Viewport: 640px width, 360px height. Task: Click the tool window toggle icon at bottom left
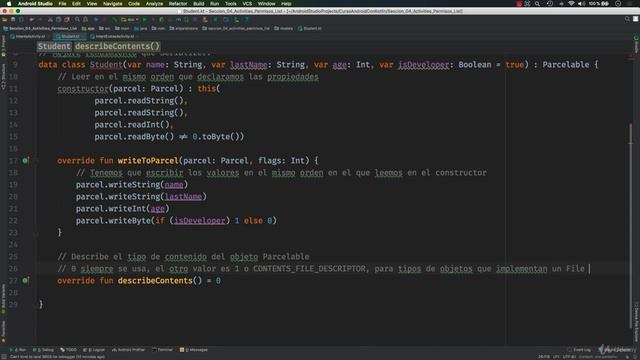pyautogui.click(x=4, y=356)
